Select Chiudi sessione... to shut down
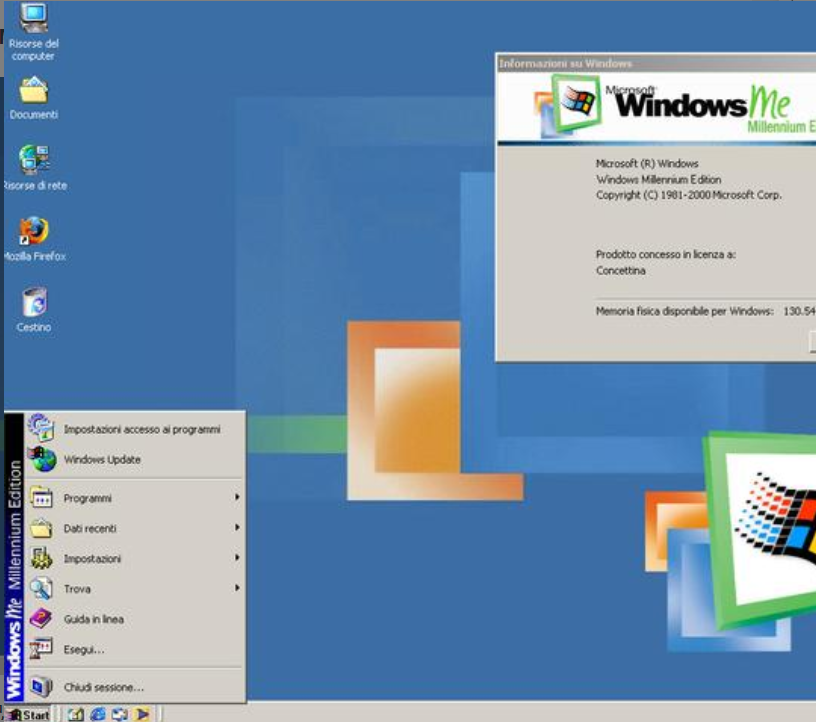 (103, 687)
